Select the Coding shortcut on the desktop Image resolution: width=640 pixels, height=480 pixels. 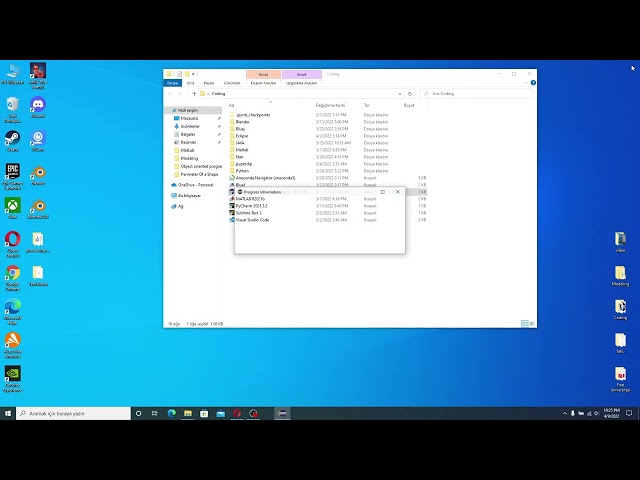click(x=620, y=309)
